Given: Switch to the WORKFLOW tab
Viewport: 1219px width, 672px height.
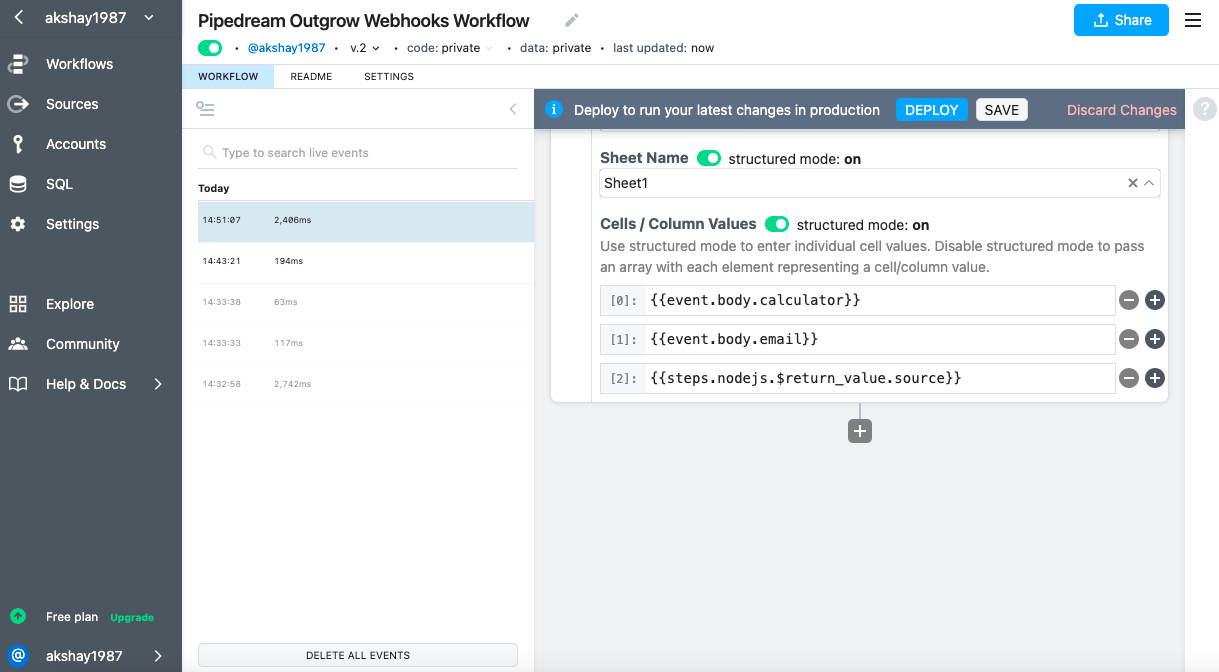Looking at the screenshot, I should 228,76.
